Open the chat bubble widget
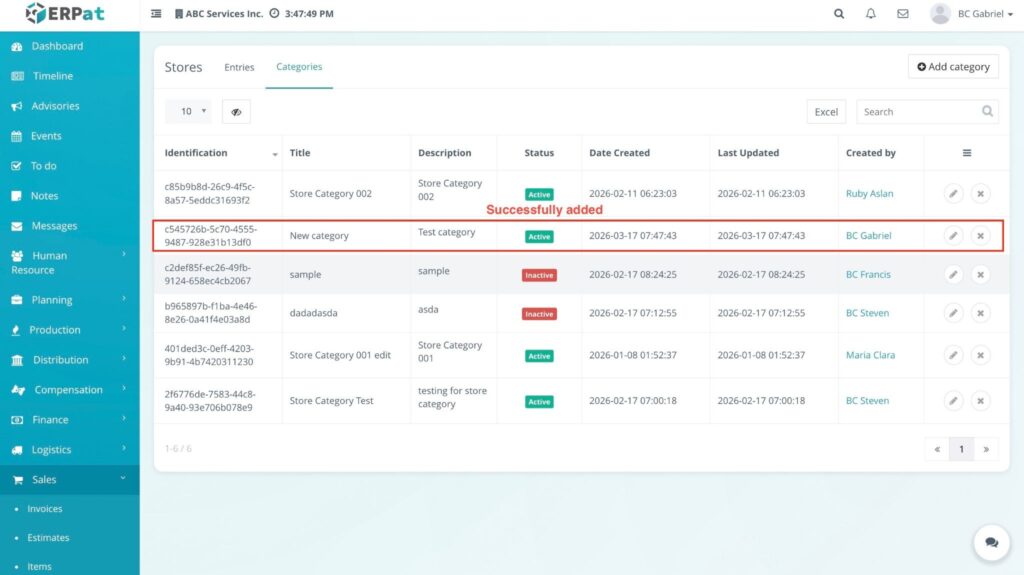Image resolution: width=1024 pixels, height=575 pixels. (991, 542)
